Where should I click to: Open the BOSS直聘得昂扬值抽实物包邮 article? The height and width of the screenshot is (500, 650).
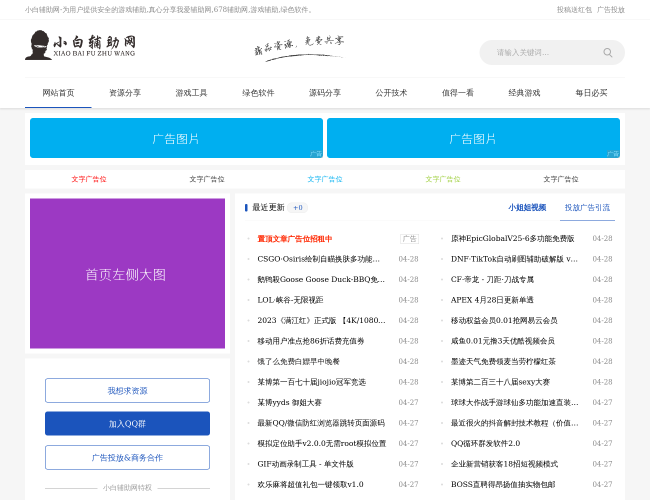coord(503,484)
